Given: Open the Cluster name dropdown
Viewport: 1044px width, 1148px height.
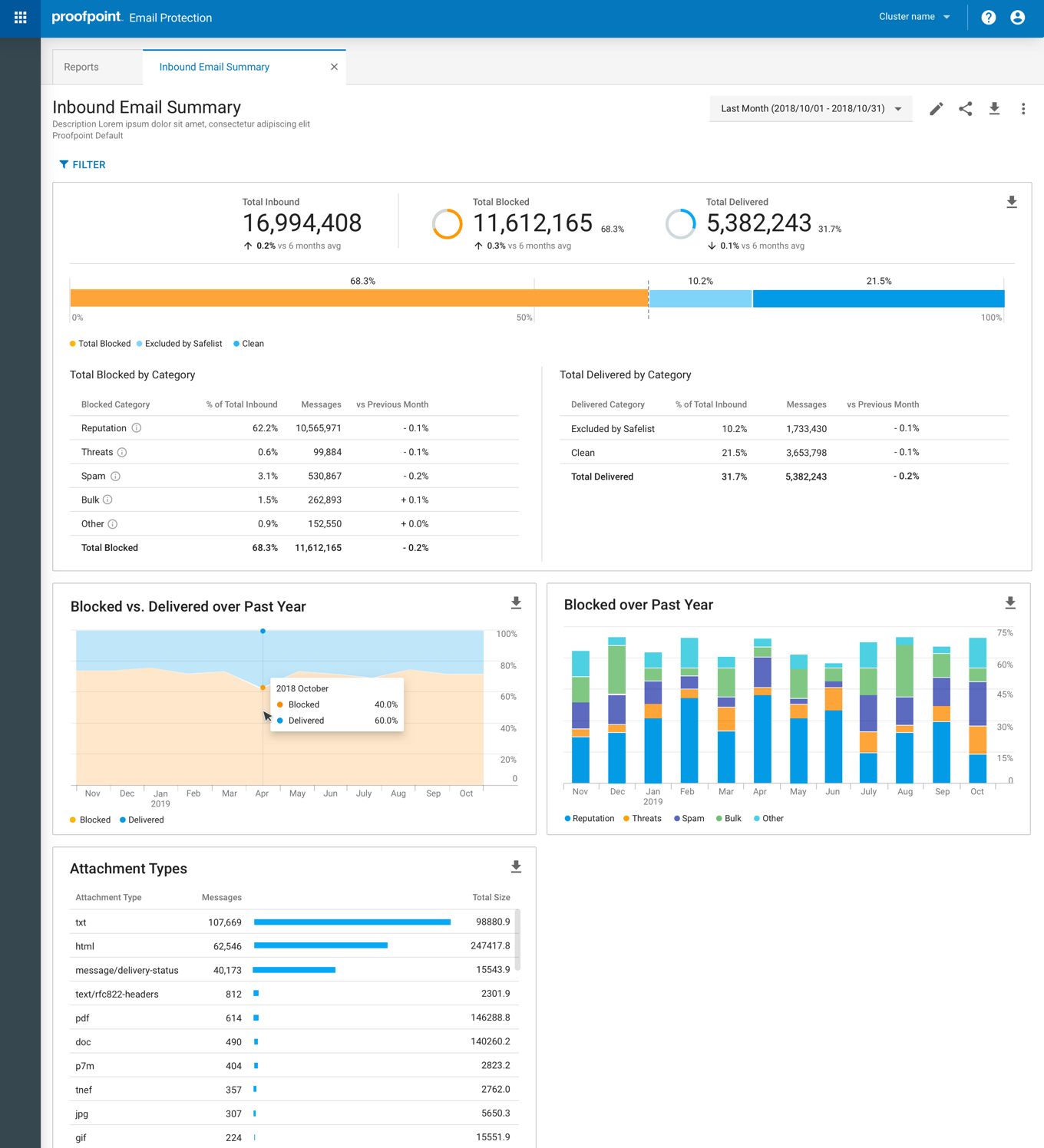Looking at the screenshot, I should point(914,16).
